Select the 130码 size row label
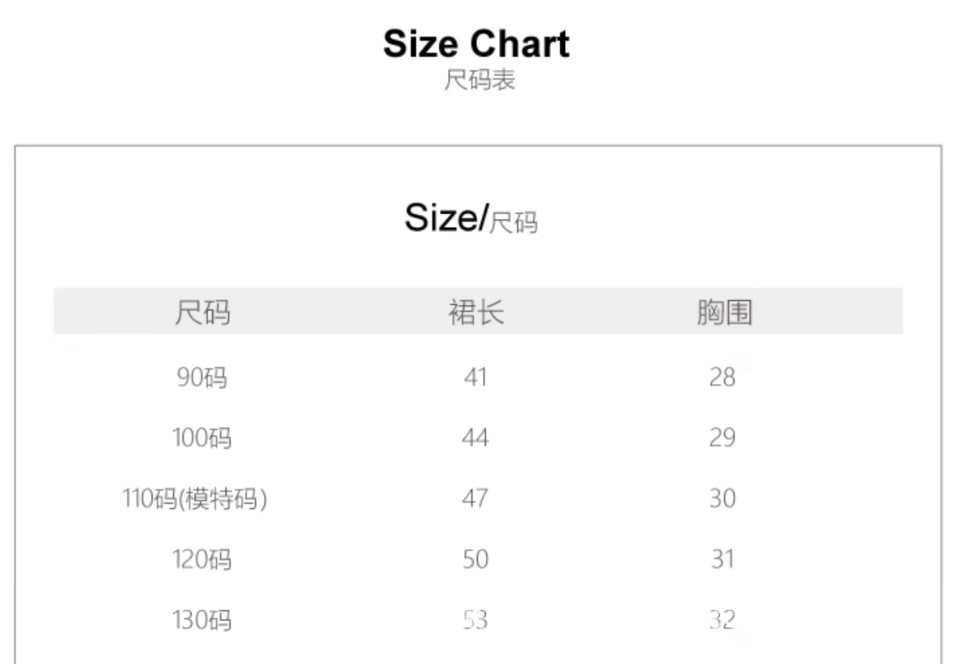 pos(202,620)
